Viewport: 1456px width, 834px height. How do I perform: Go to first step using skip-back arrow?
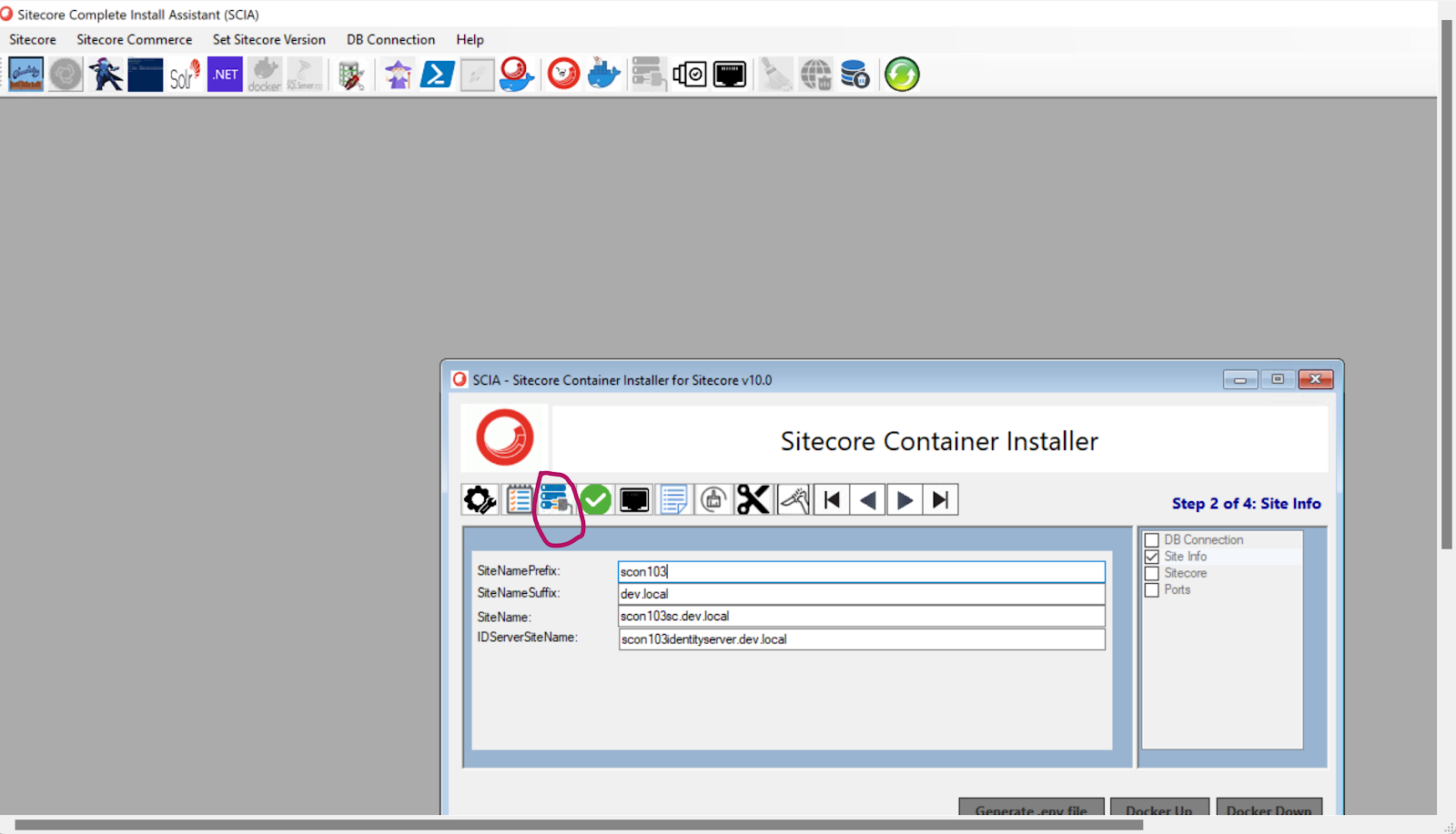832,499
